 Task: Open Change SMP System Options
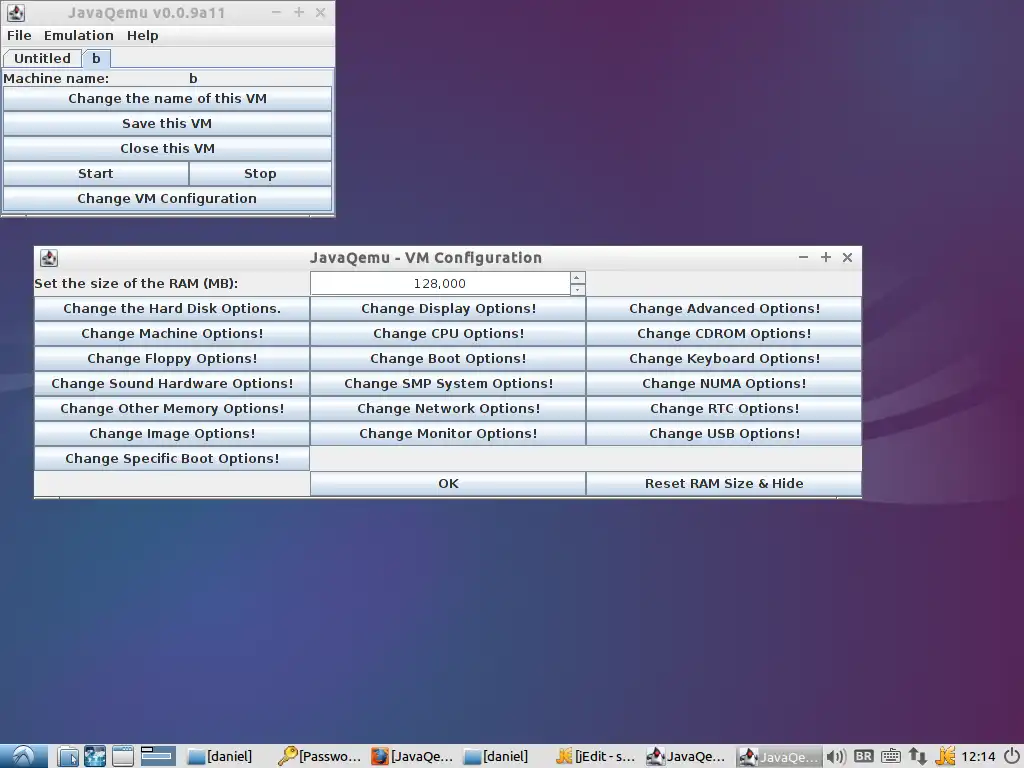[448, 383]
